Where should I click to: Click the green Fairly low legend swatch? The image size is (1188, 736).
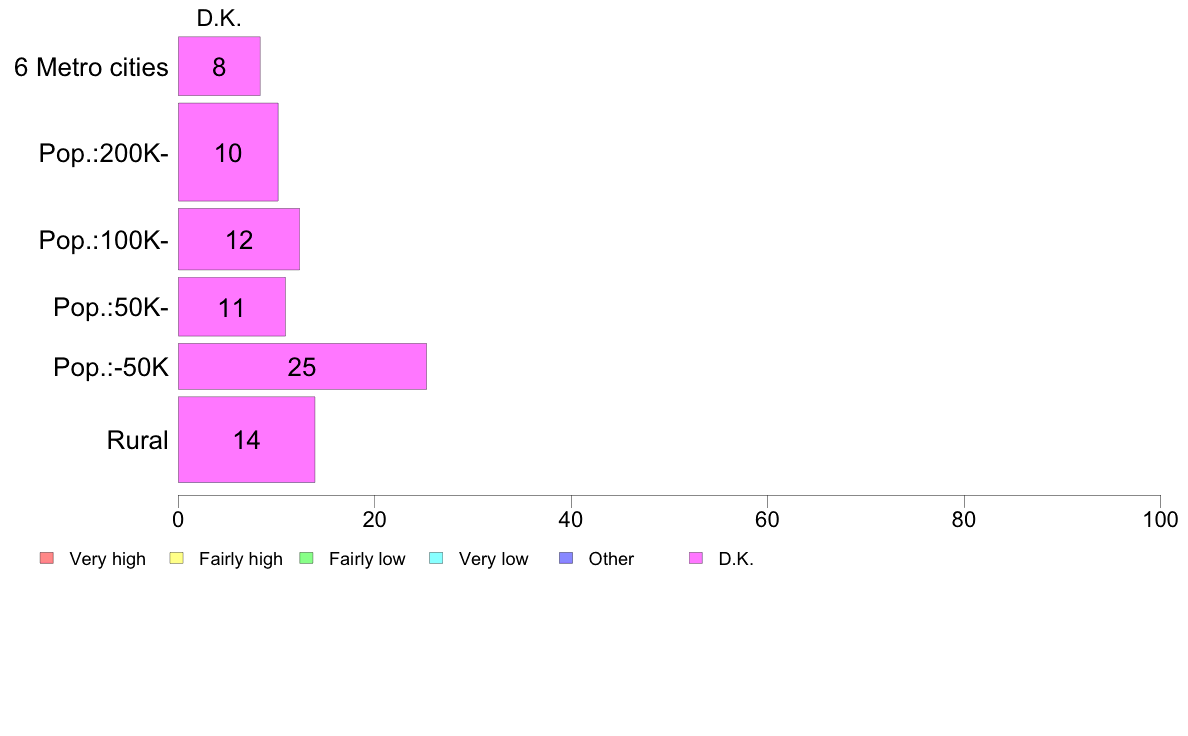(307, 559)
